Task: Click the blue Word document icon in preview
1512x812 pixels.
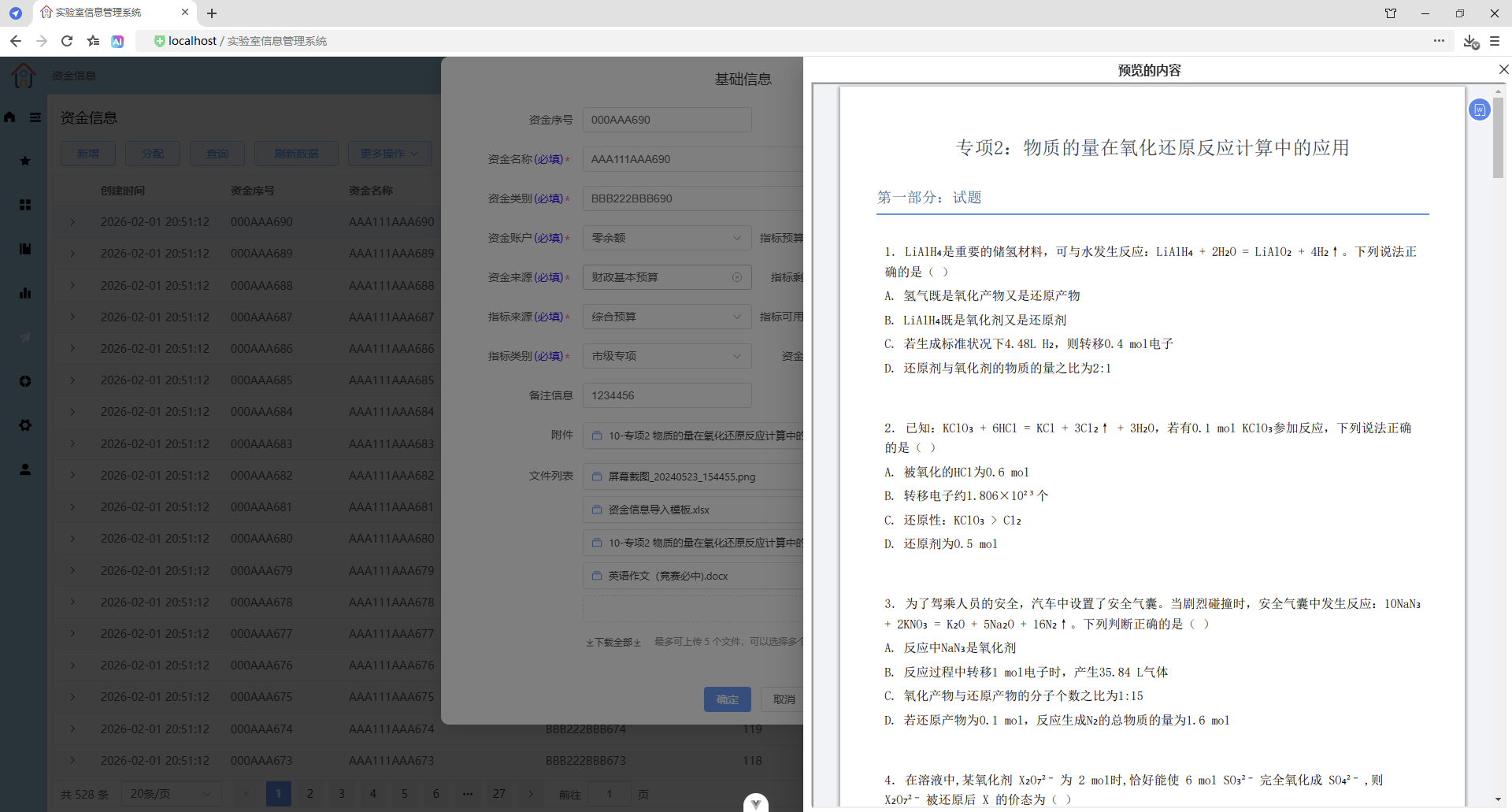Action: click(x=1480, y=109)
